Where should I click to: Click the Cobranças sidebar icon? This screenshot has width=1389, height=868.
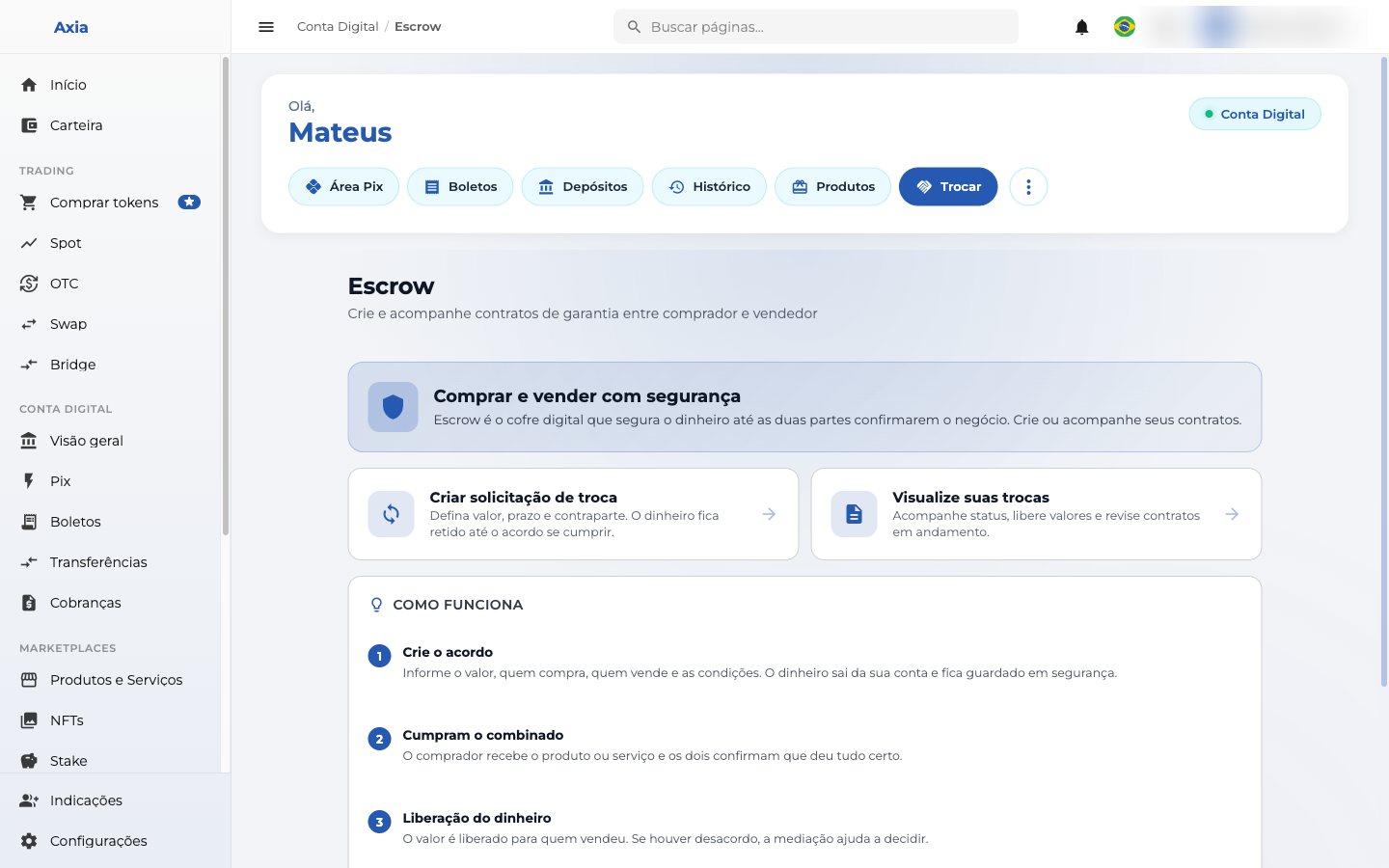[x=29, y=603]
